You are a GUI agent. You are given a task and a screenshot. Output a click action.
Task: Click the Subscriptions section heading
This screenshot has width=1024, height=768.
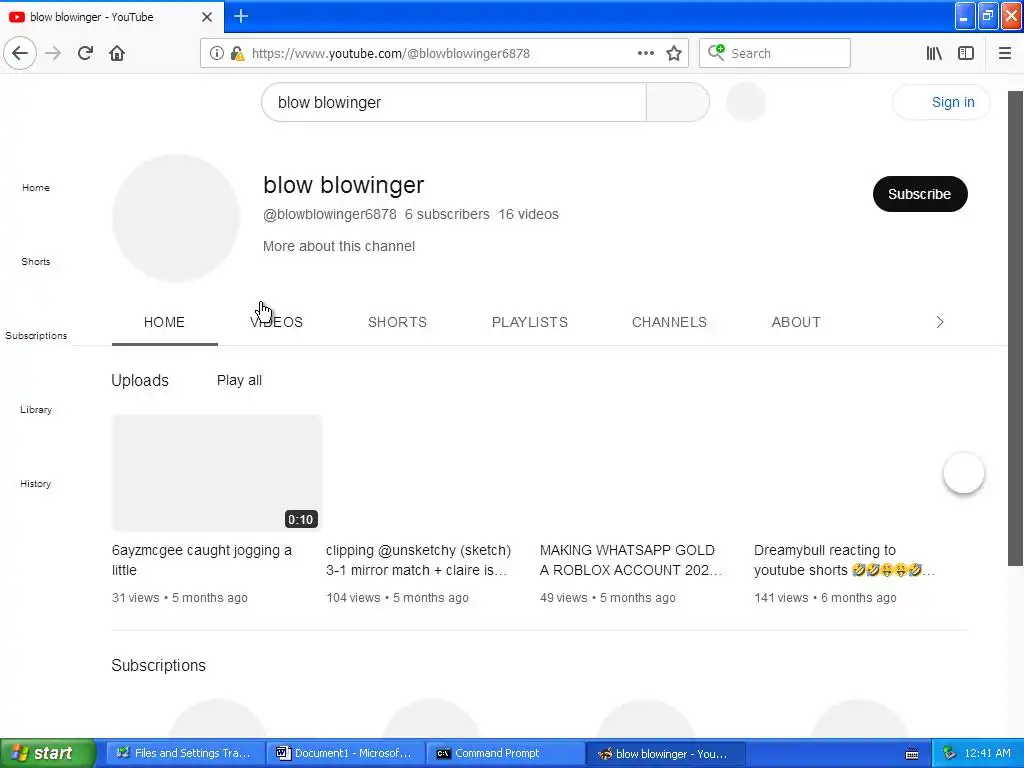pyautogui.click(x=159, y=665)
